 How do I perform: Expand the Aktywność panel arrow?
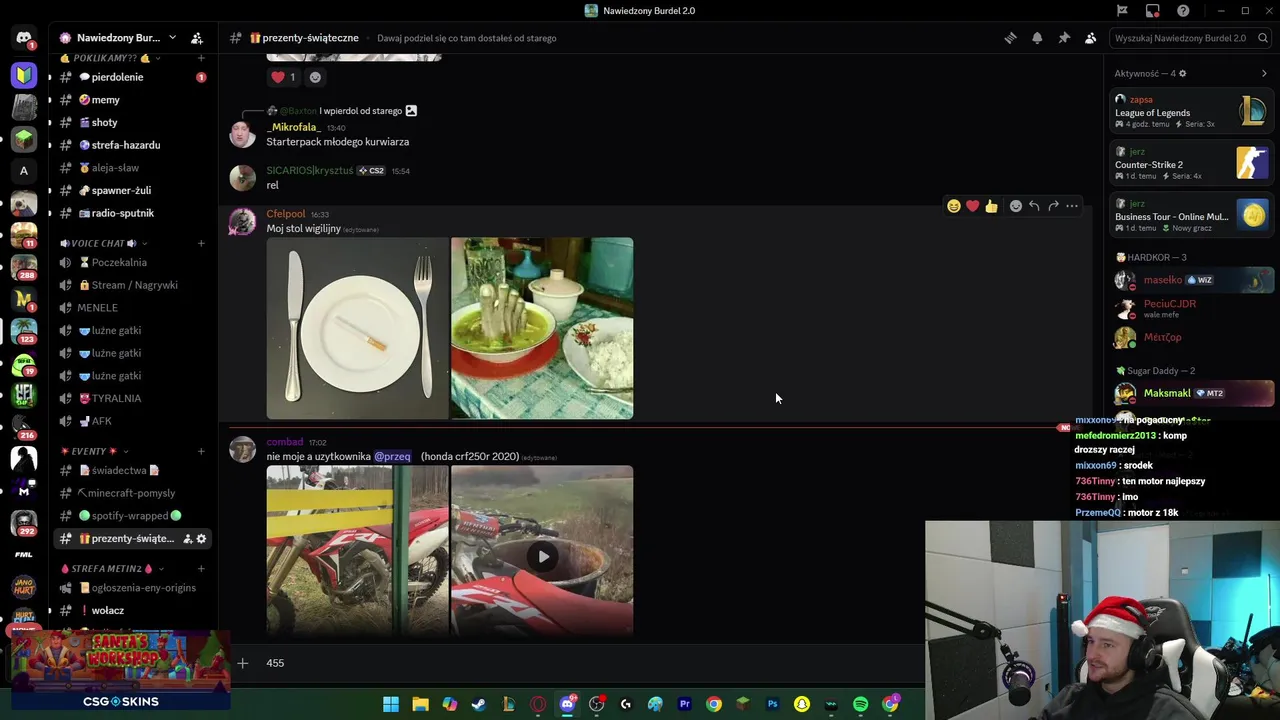[x=1264, y=73]
